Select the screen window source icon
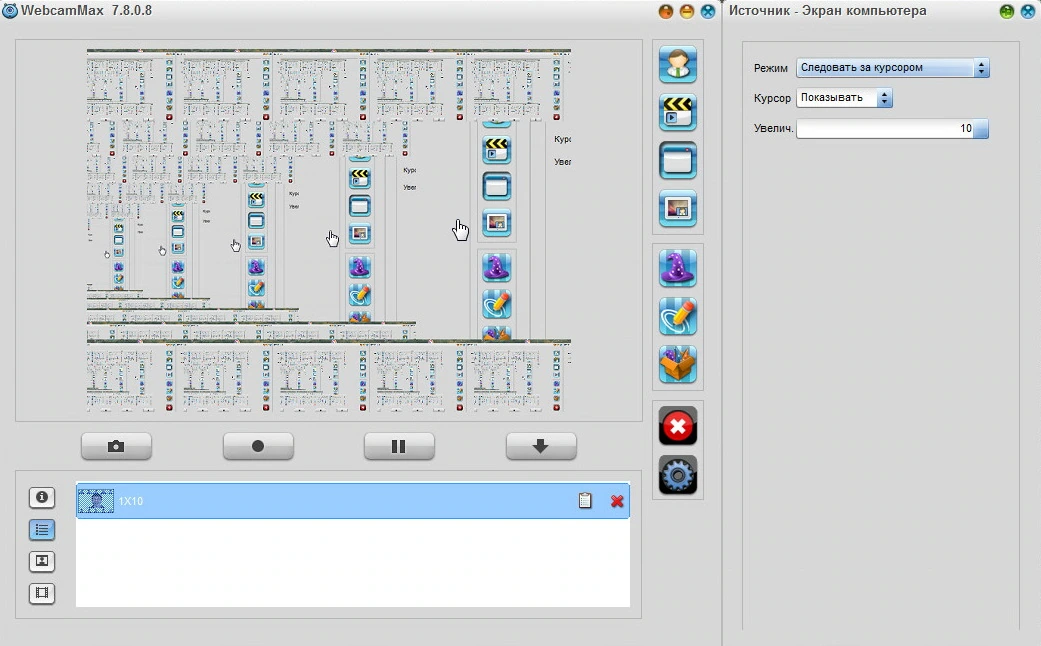The image size is (1041, 646). (x=678, y=161)
